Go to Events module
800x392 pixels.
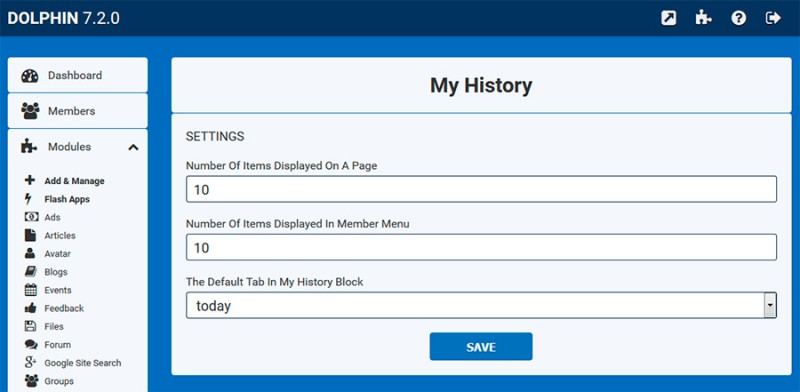coord(58,290)
